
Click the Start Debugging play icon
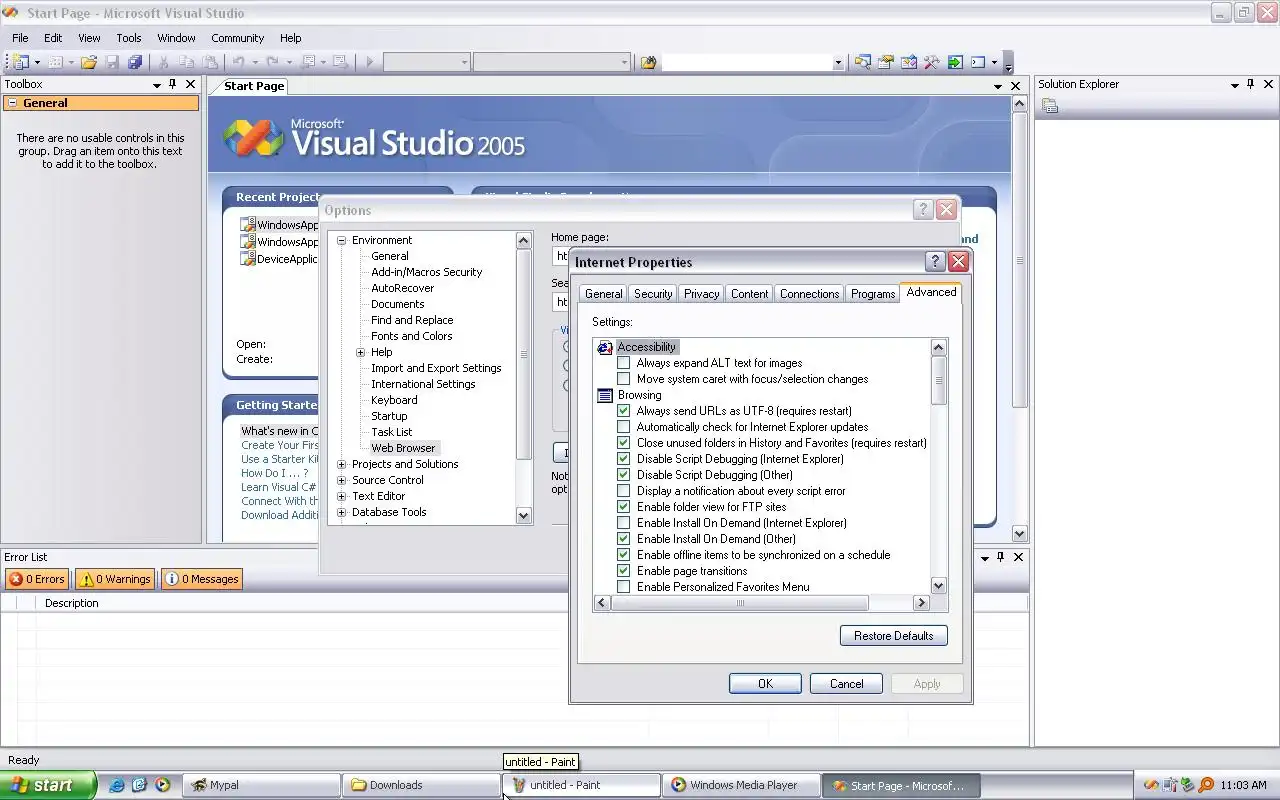click(369, 62)
